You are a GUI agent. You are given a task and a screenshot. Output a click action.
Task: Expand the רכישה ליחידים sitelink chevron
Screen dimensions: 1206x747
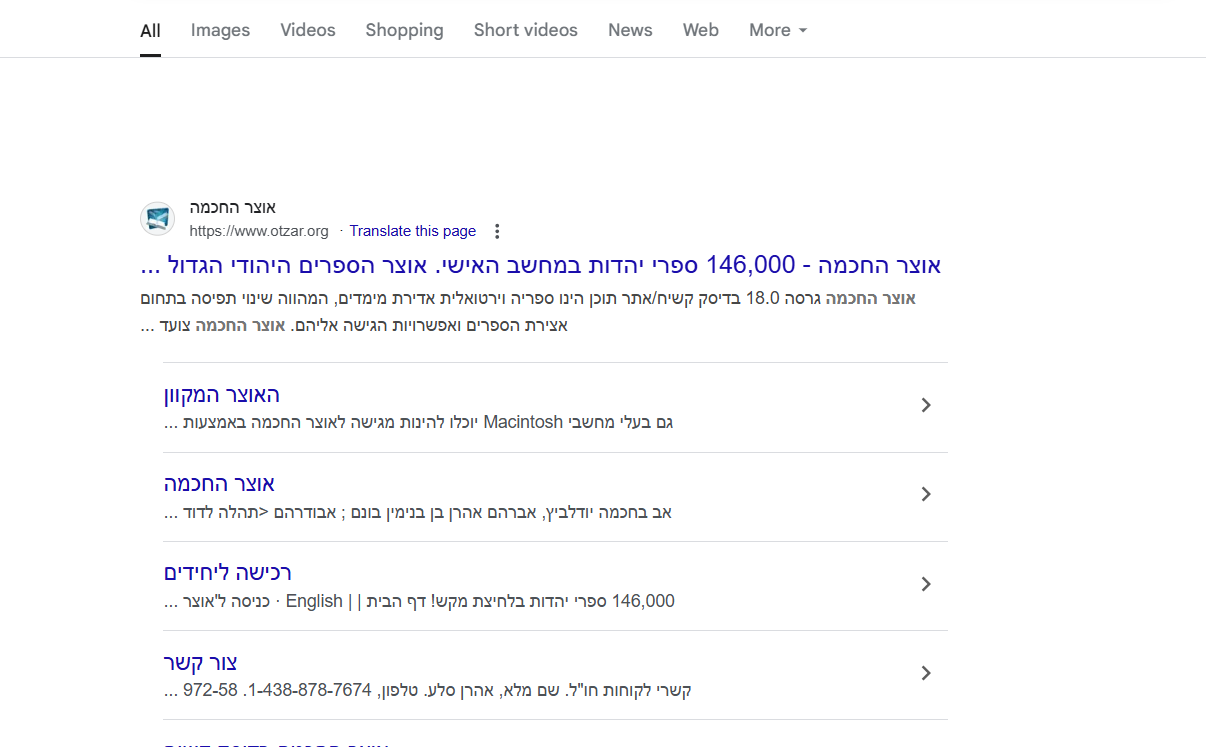(926, 584)
